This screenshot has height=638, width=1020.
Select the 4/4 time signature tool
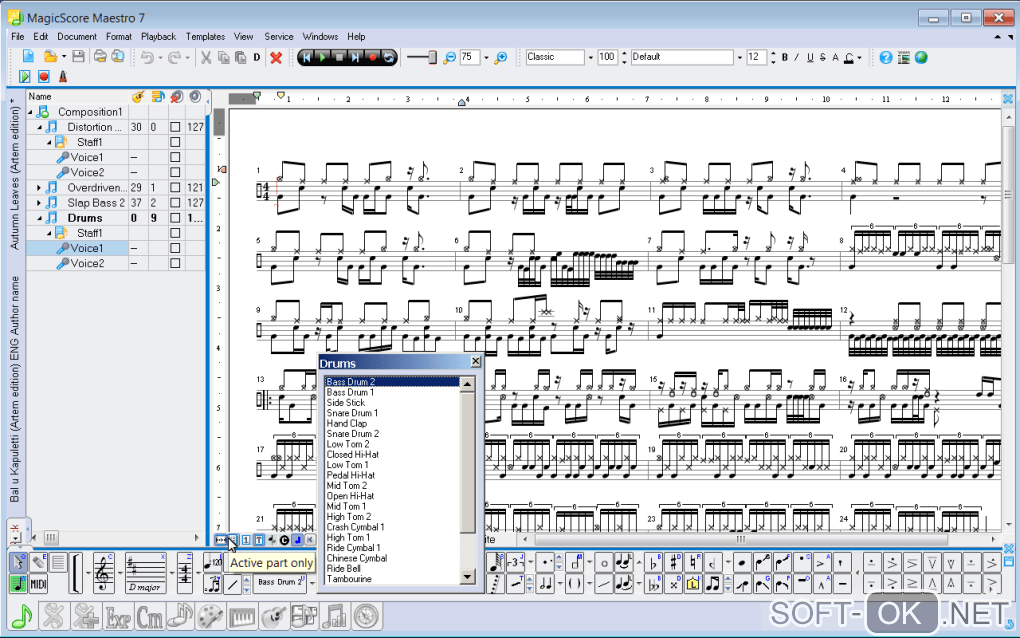point(185,574)
